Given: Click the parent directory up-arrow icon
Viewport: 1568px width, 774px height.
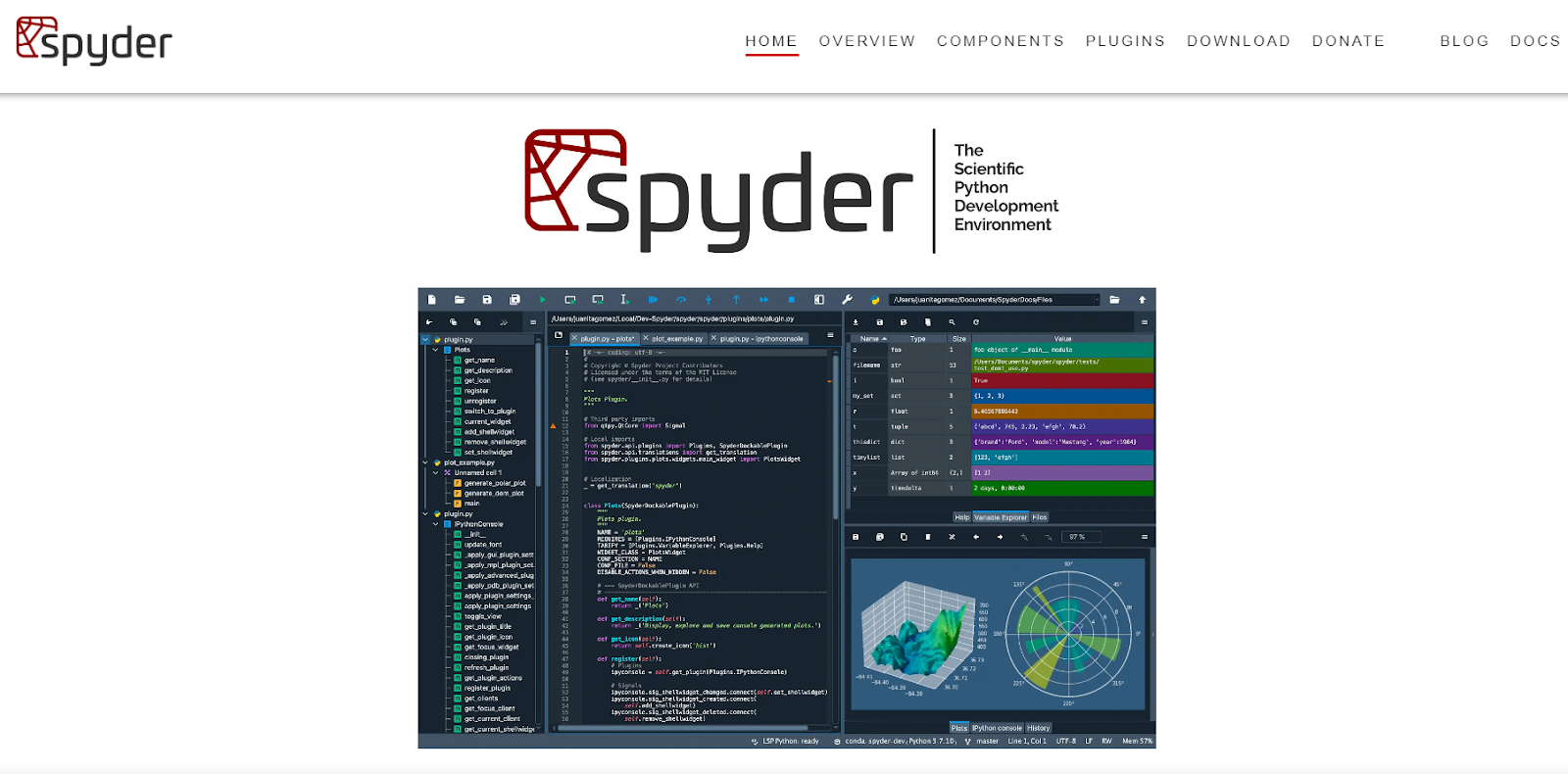Looking at the screenshot, I should click(1142, 300).
